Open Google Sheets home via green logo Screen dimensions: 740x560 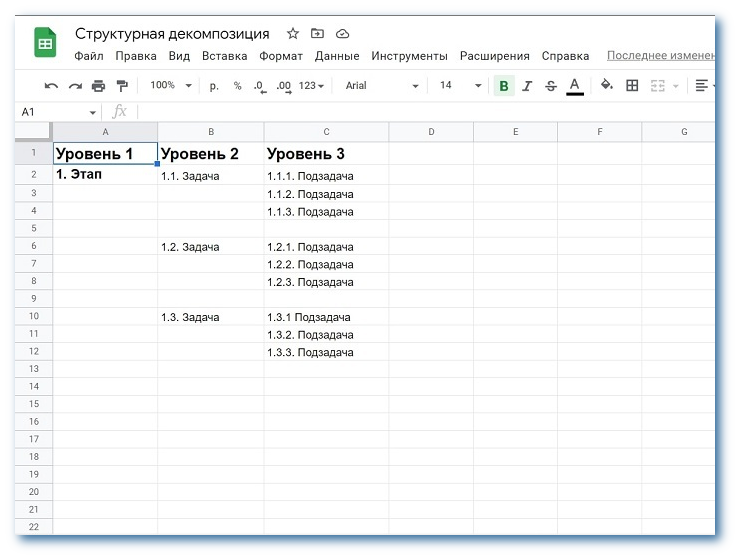coord(46,44)
